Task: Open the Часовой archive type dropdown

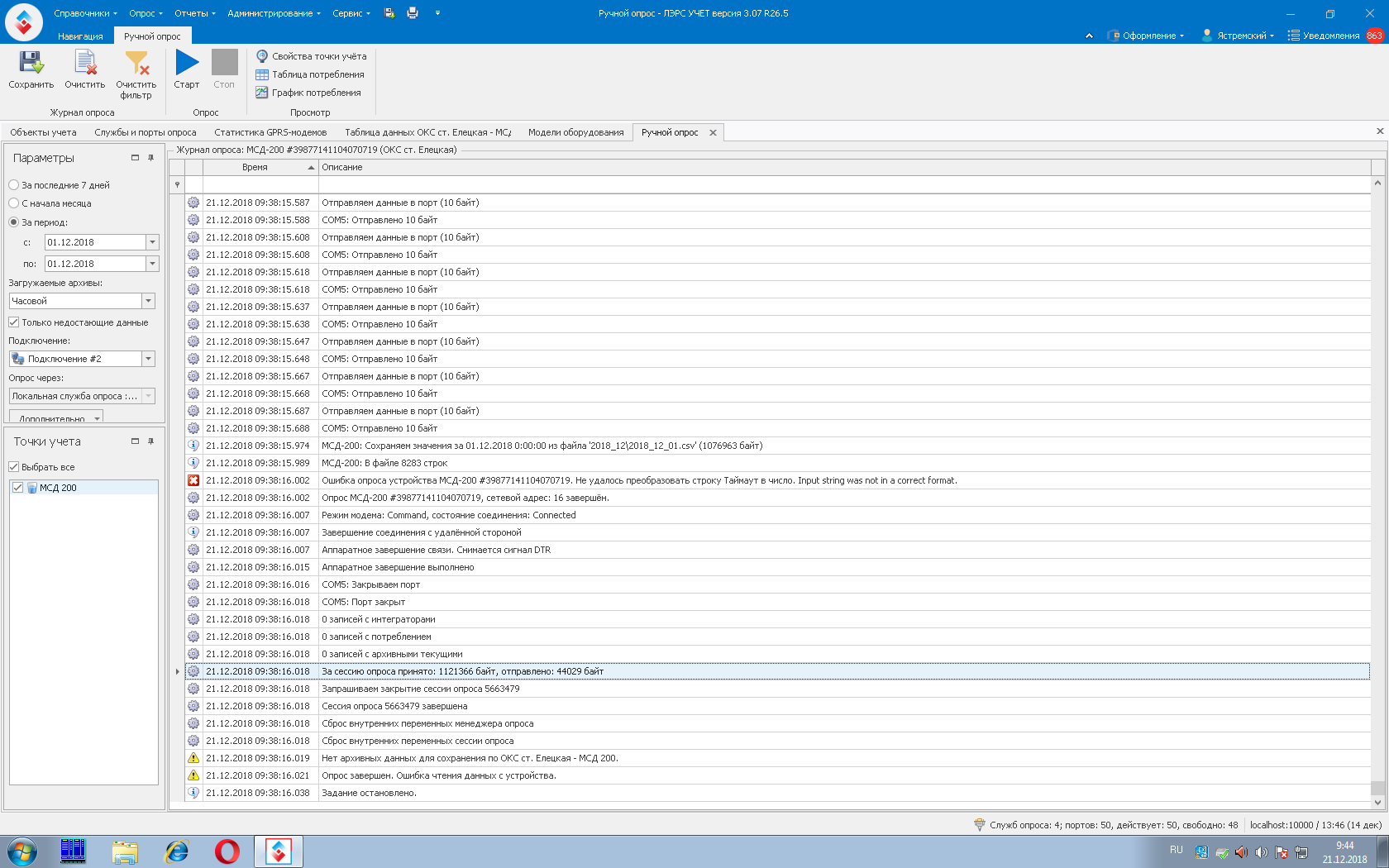Action: 148,301
